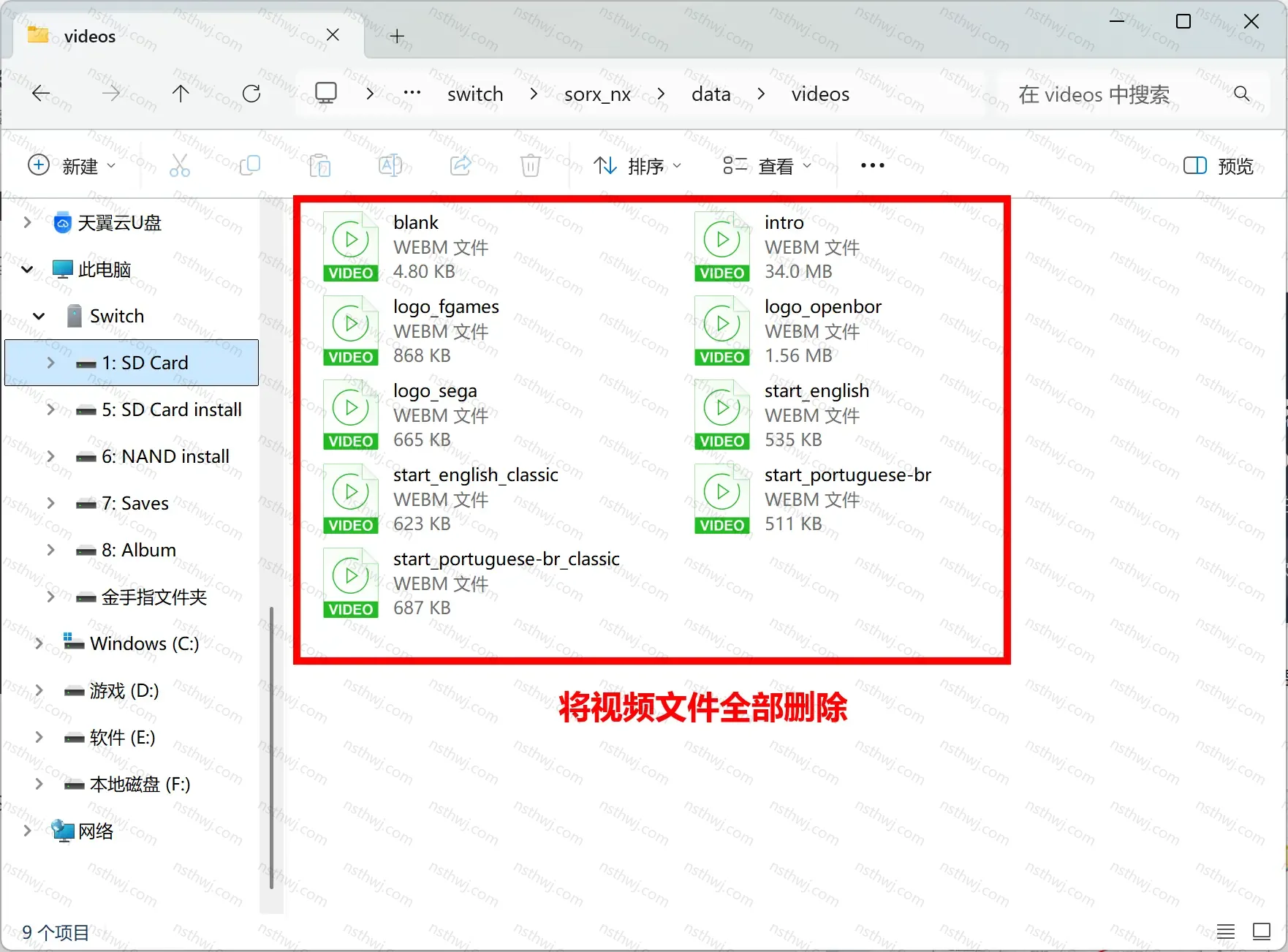1288x952 pixels.
Task: Expand the 5: SD Card install node
Action: (50, 409)
